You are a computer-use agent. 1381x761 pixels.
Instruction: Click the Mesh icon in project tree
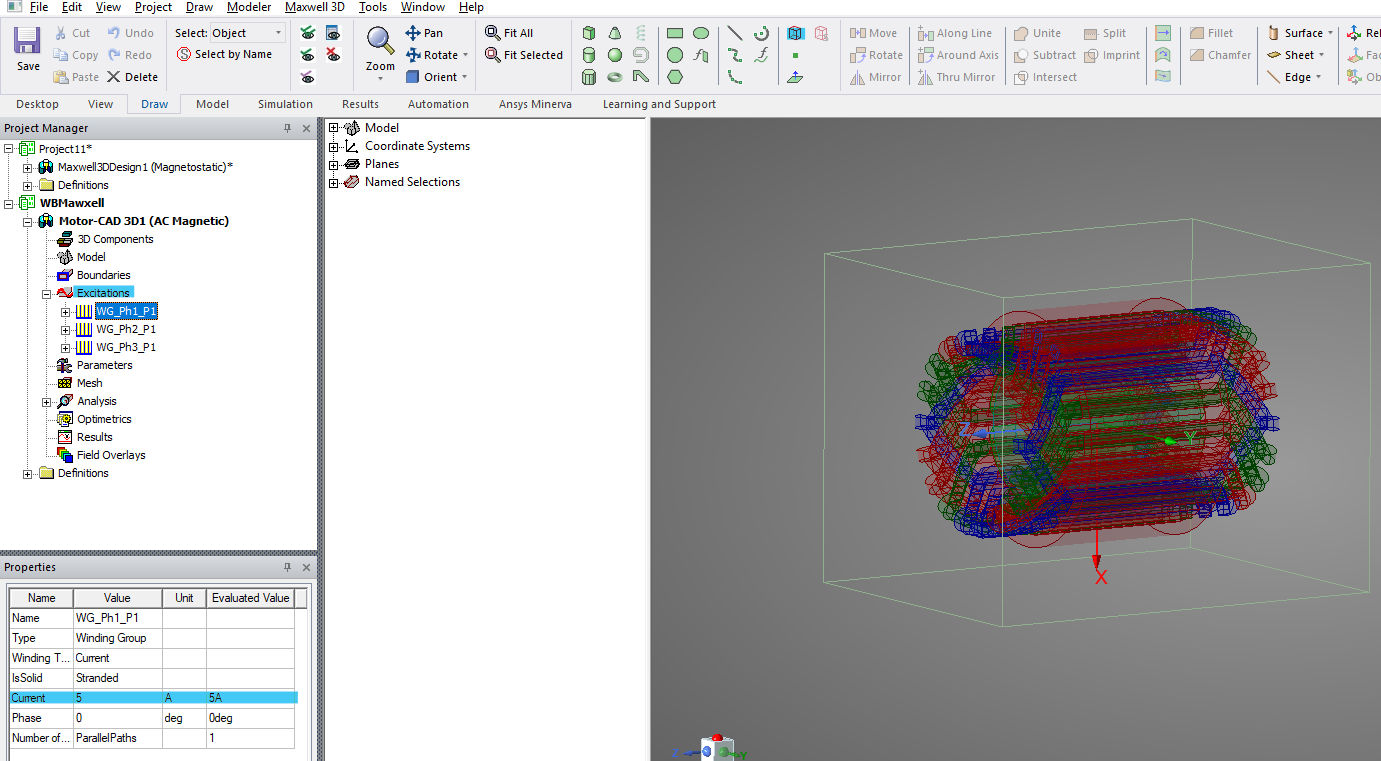65,383
